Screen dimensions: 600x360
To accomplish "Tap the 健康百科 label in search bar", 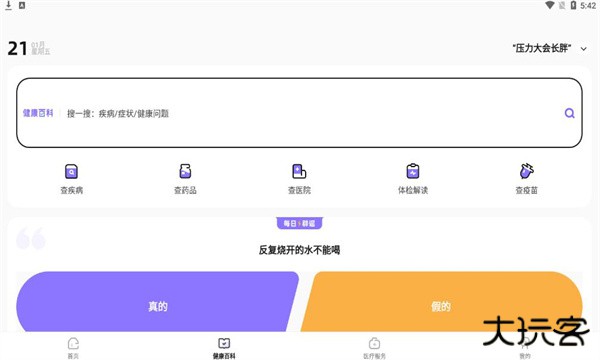I will point(38,113).
